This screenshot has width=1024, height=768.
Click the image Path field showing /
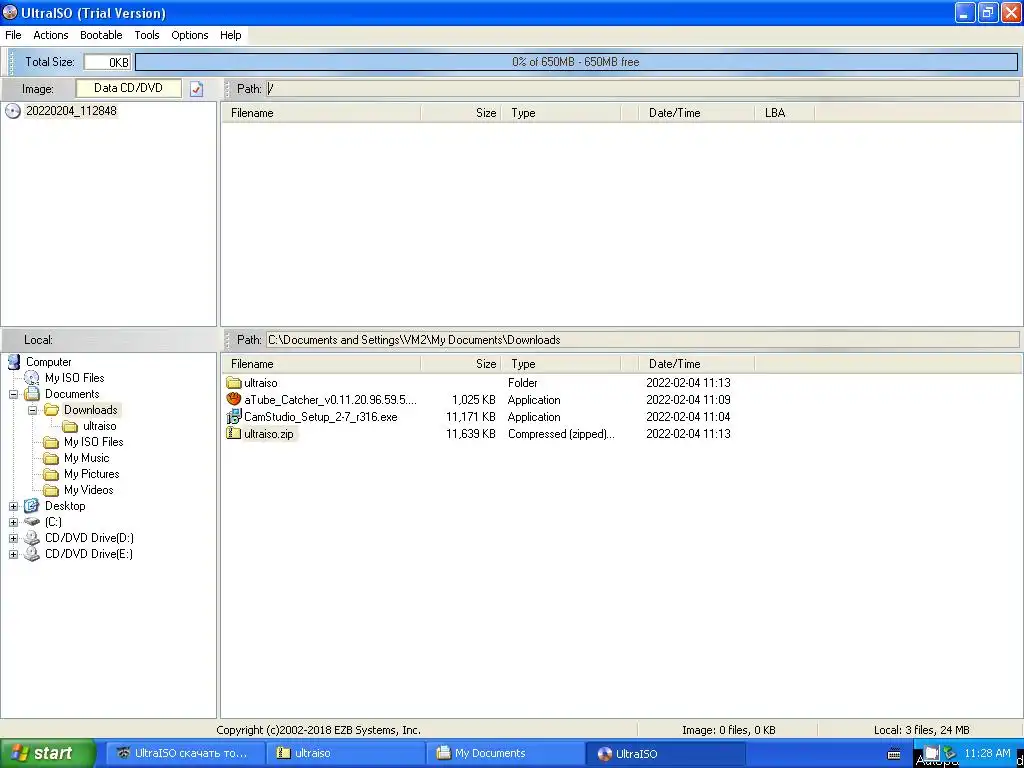(642, 89)
